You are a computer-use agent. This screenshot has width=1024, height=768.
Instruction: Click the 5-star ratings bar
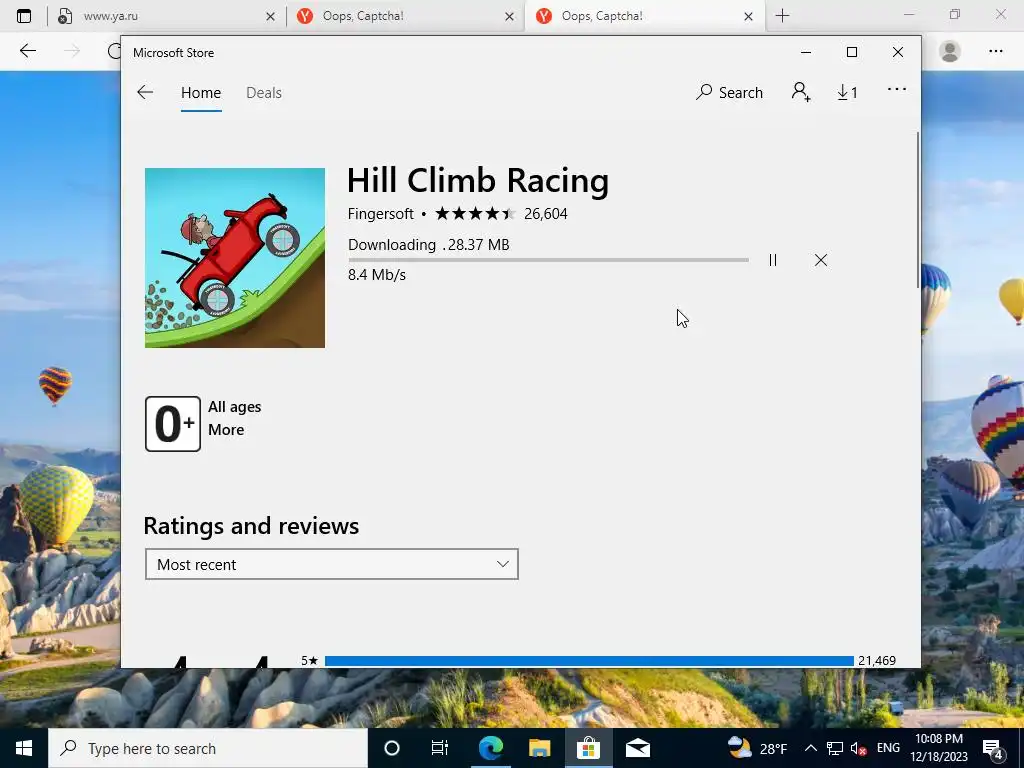pos(589,661)
